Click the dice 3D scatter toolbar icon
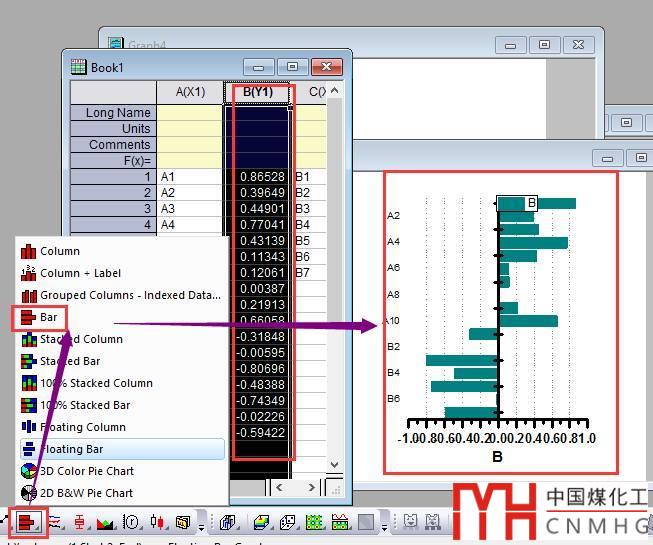653x545 pixels. pos(287,522)
